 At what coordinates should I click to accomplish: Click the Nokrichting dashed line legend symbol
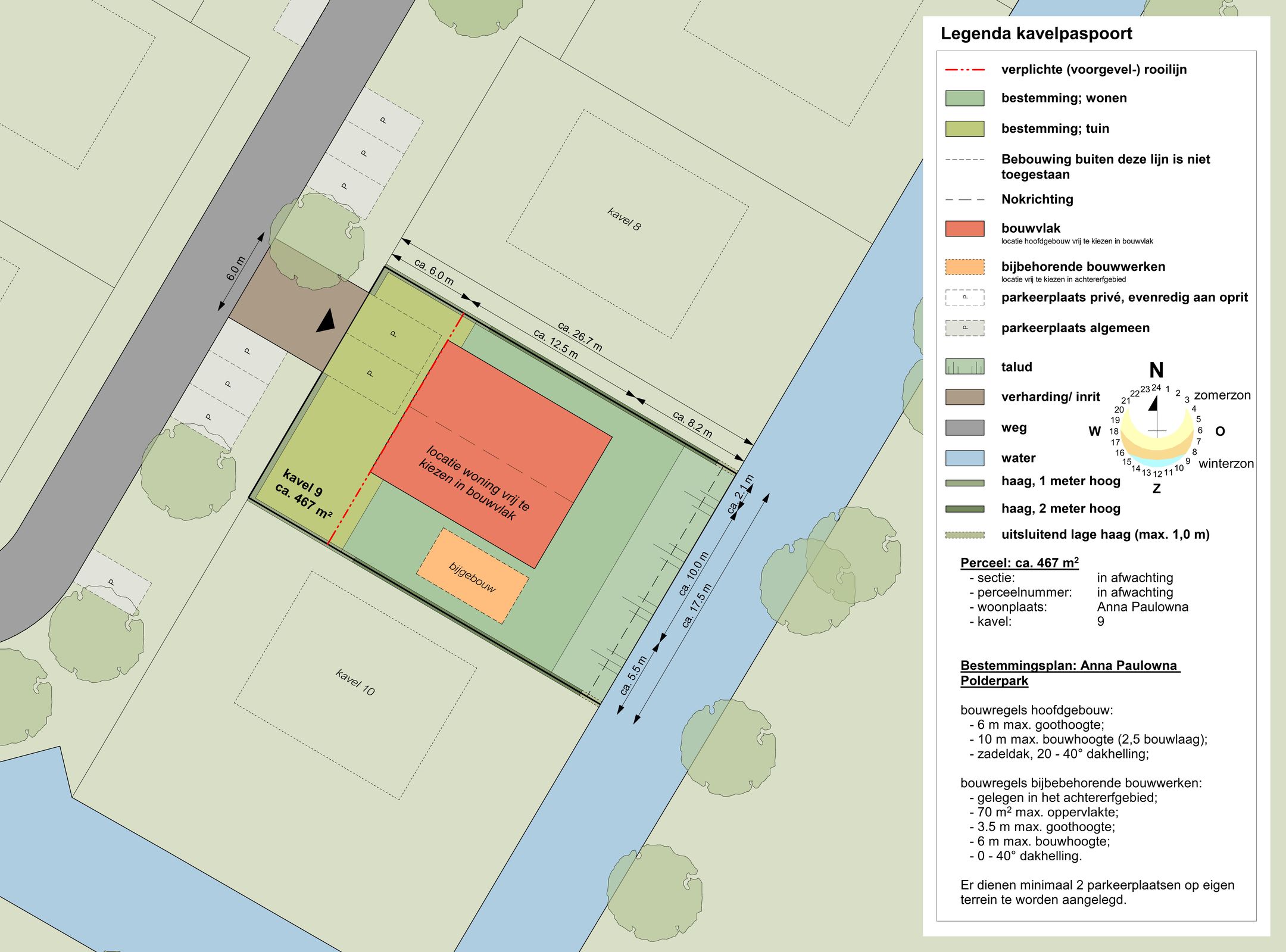click(964, 199)
